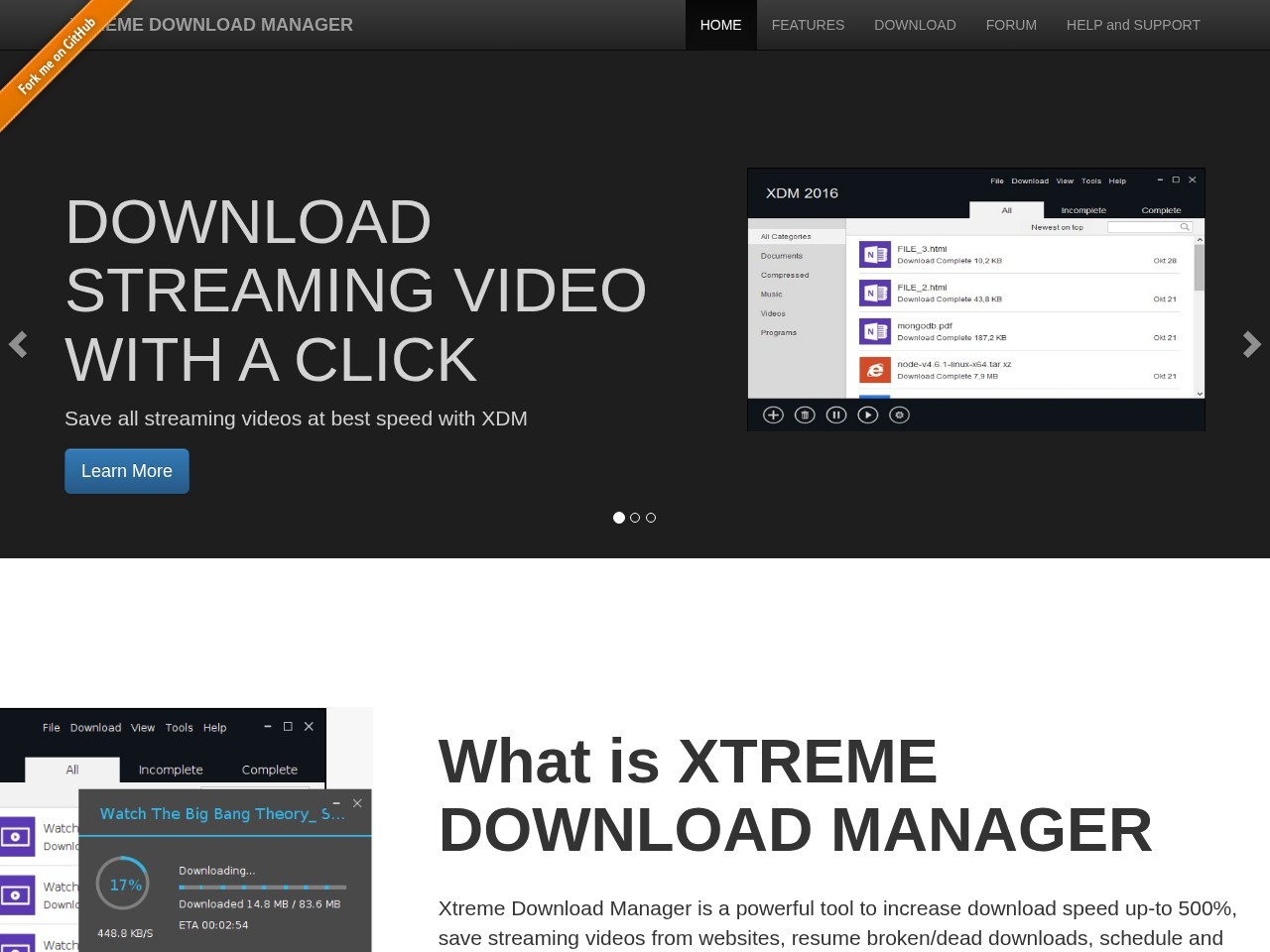
Task: Click the Learn More button
Action: (126, 471)
